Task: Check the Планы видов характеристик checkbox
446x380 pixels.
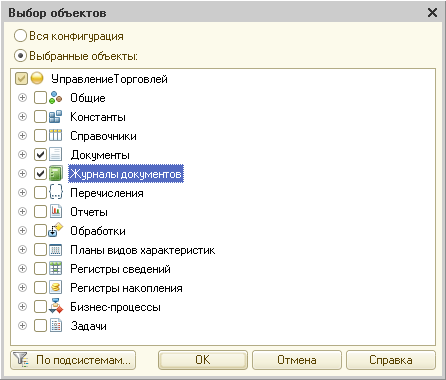Action: (x=40, y=250)
